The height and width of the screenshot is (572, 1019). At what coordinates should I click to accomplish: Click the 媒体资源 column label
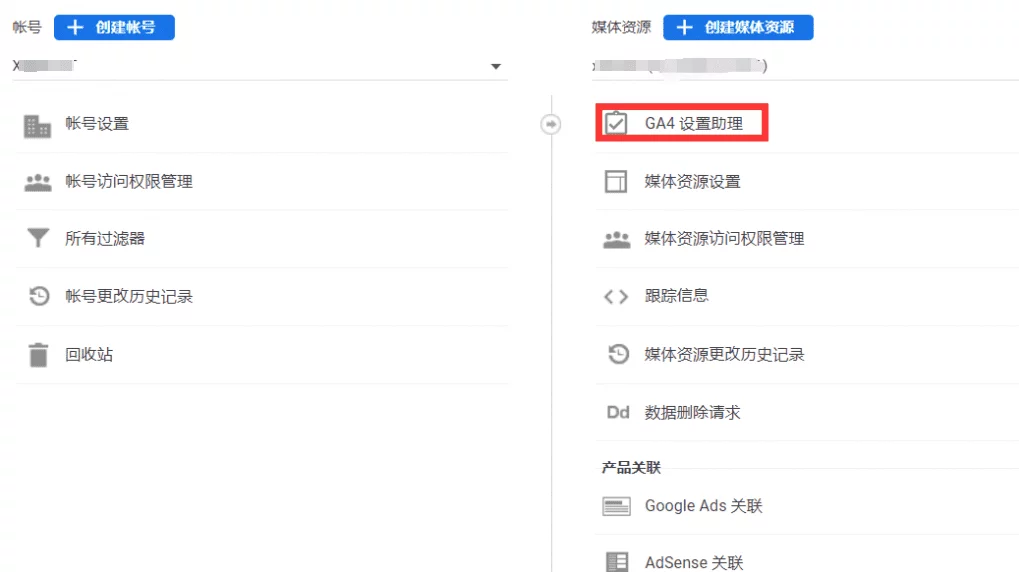(x=621, y=27)
